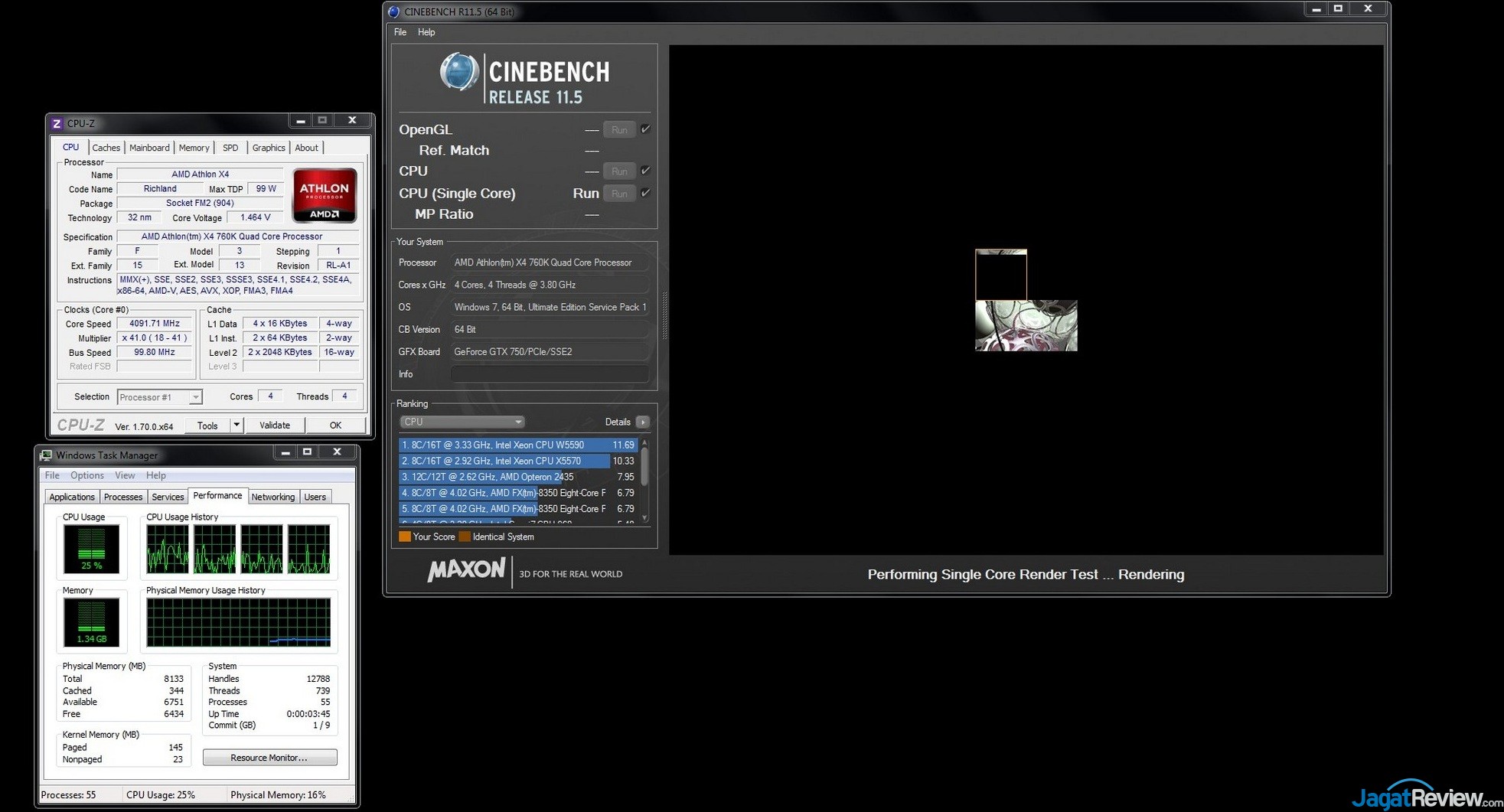This screenshot has height=812, width=1504.
Task: Open the Ranking CPU dropdown
Action: (x=462, y=422)
